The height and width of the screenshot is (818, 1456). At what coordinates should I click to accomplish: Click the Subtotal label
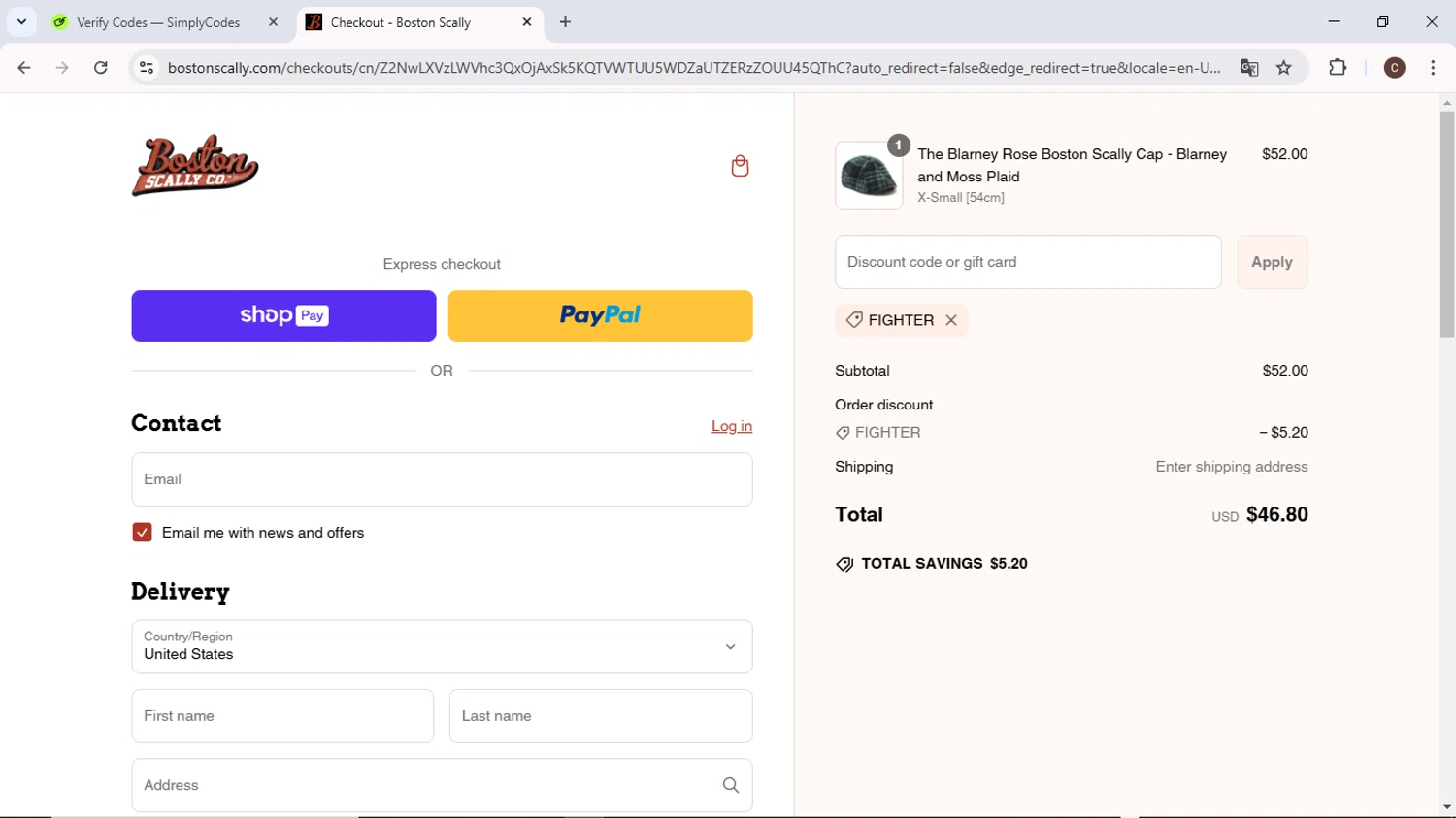tap(862, 371)
